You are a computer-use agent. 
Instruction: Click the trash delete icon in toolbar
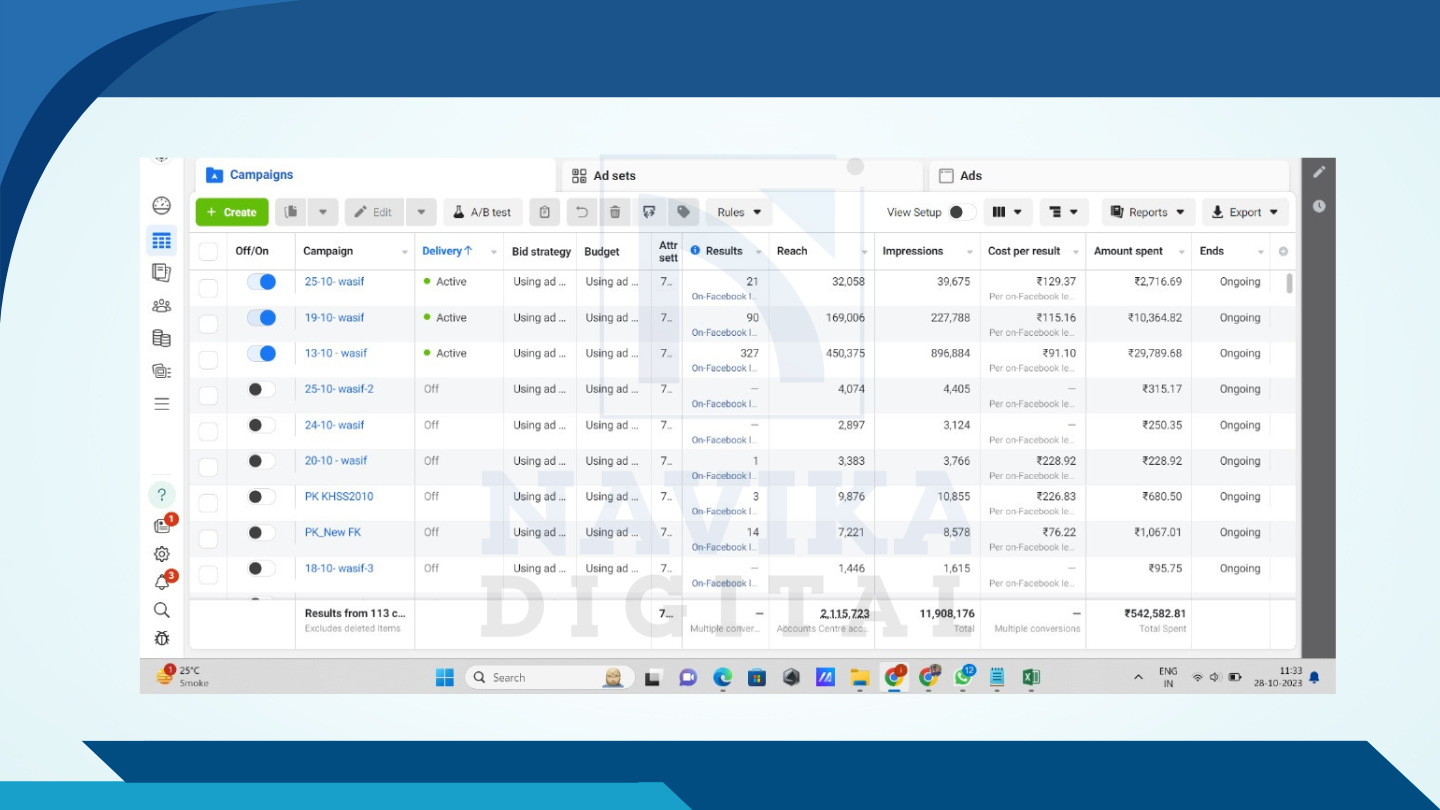(x=615, y=212)
